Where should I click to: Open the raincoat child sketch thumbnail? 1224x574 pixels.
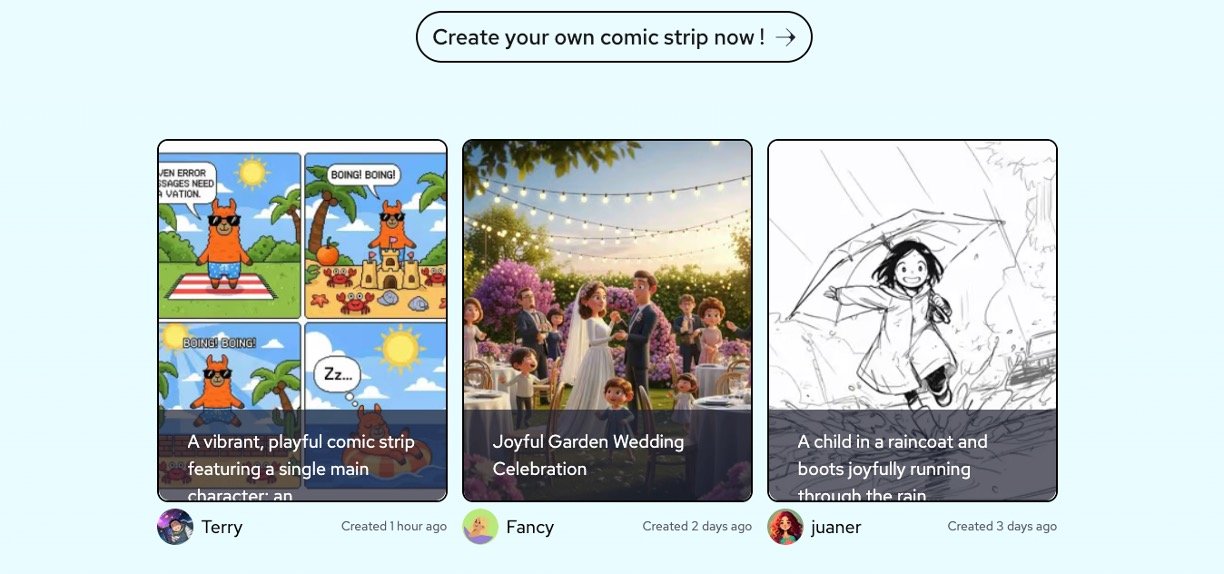[912, 320]
